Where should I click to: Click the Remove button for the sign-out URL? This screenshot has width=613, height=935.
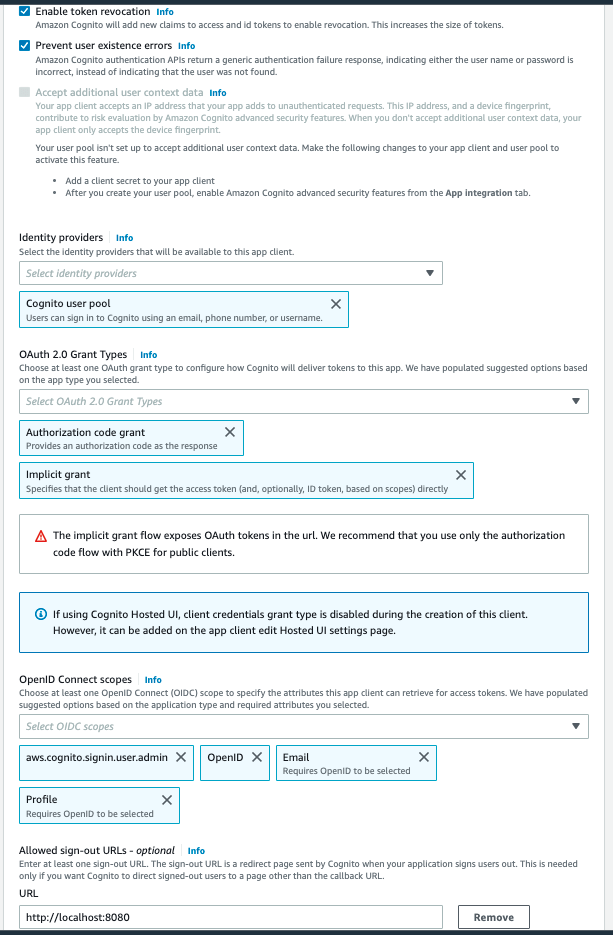(x=493, y=916)
